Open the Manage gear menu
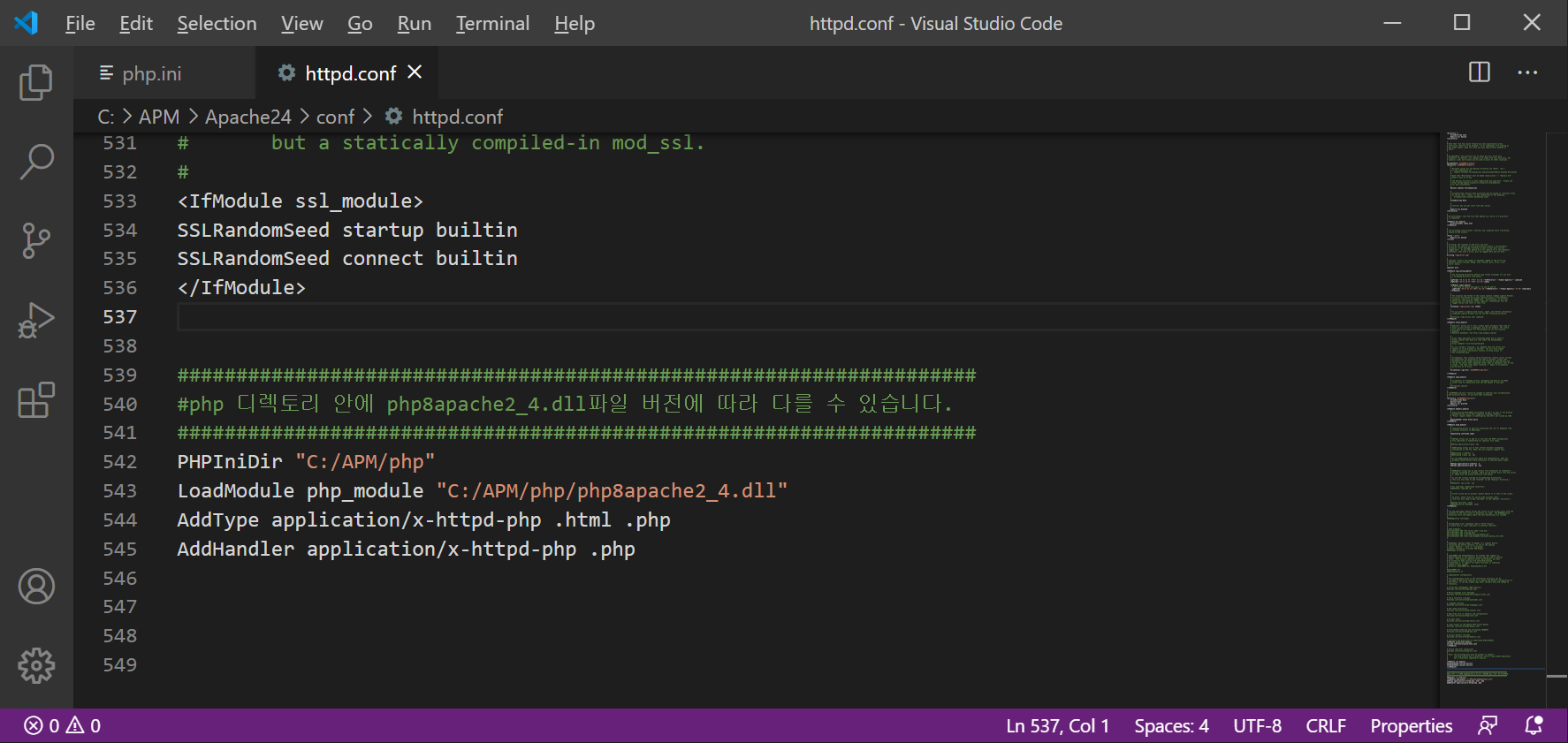The width and height of the screenshot is (1568, 743). point(36,665)
